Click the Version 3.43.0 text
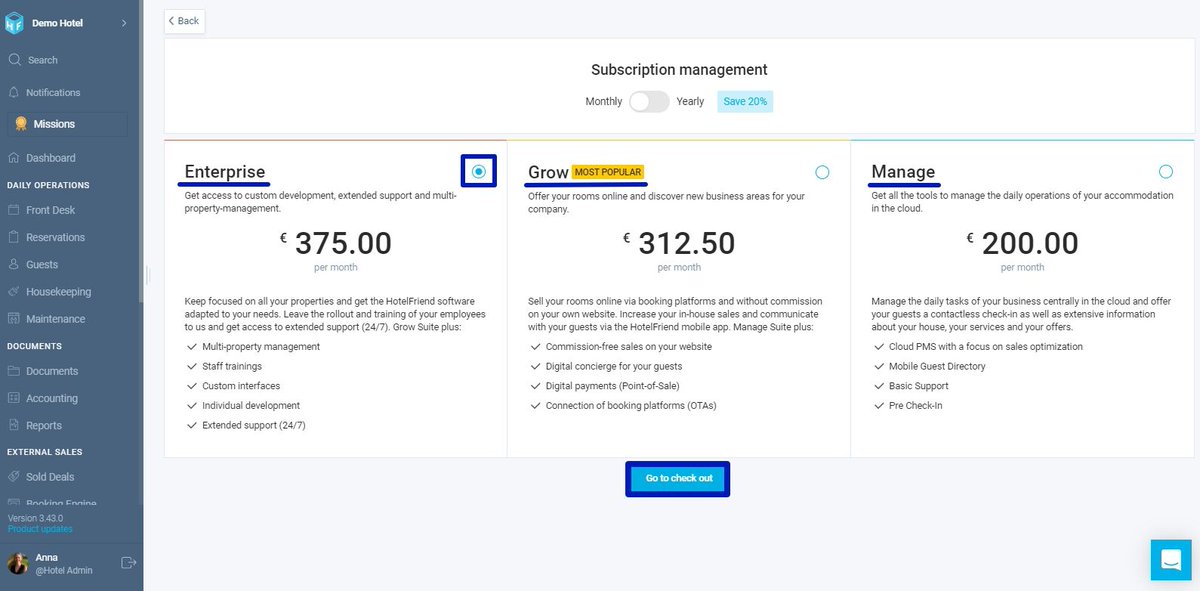This screenshot has width=1200, height=591. coord(36,518)
